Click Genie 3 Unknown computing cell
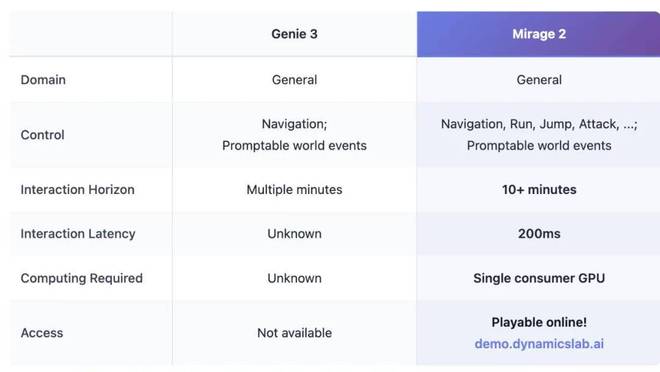The width and height of the screenshot is (660, 372). tap(294, 278)
